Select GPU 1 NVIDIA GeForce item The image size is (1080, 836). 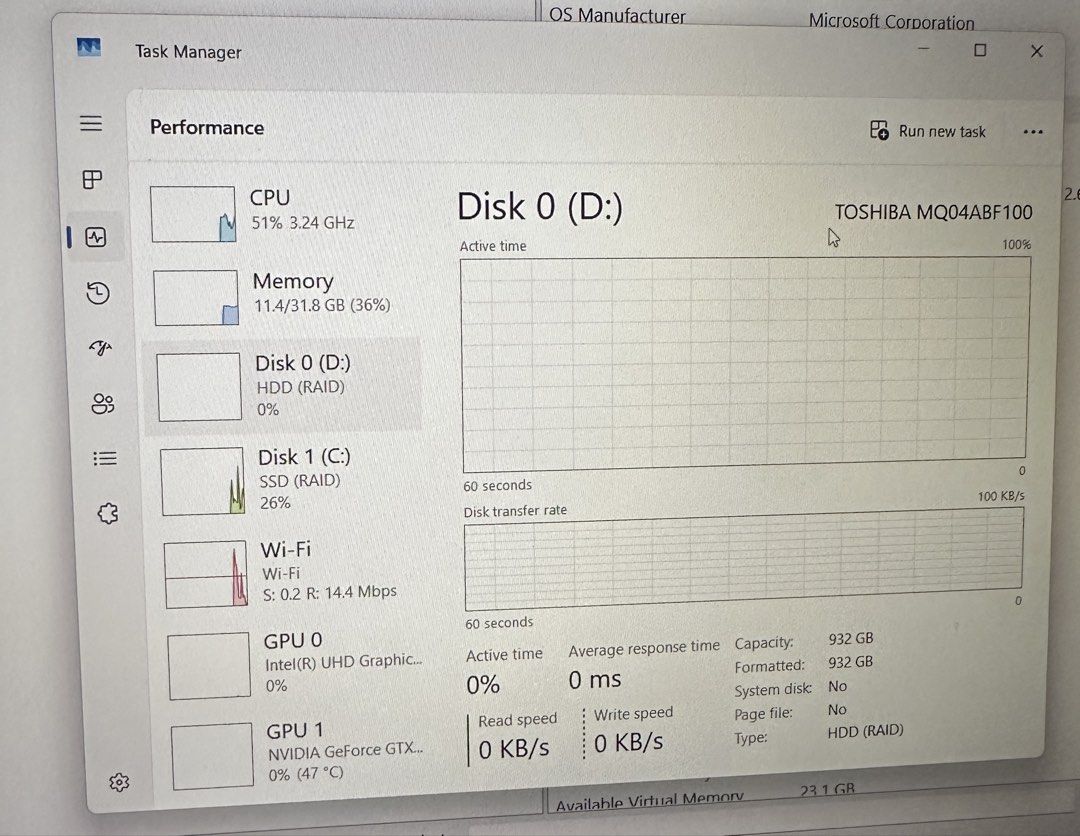pos(298,754)
